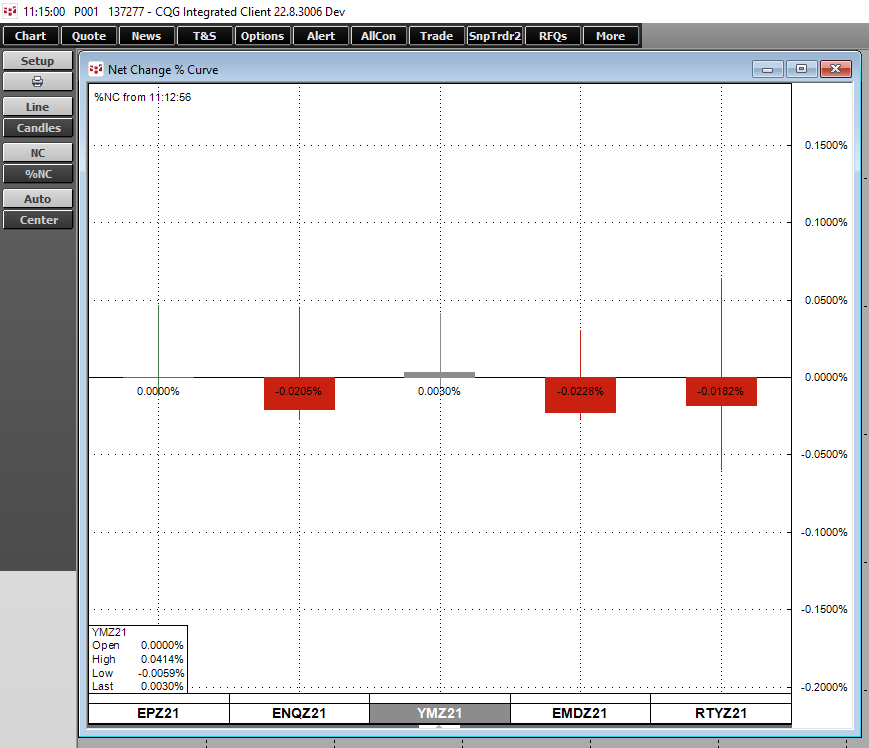Open the Trade menu

click(436, 35)
